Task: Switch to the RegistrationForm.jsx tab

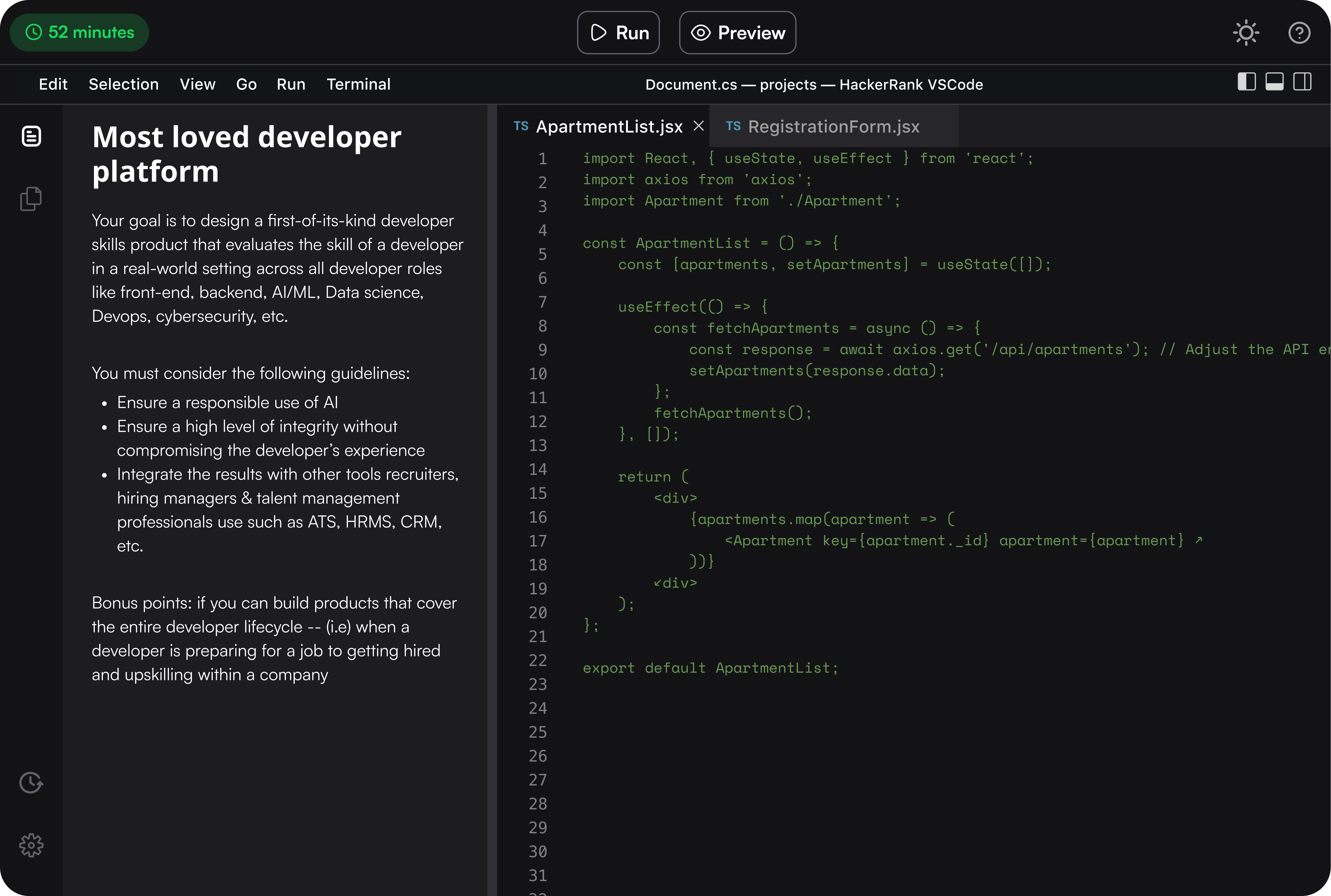Action: (x=833, y=126)
